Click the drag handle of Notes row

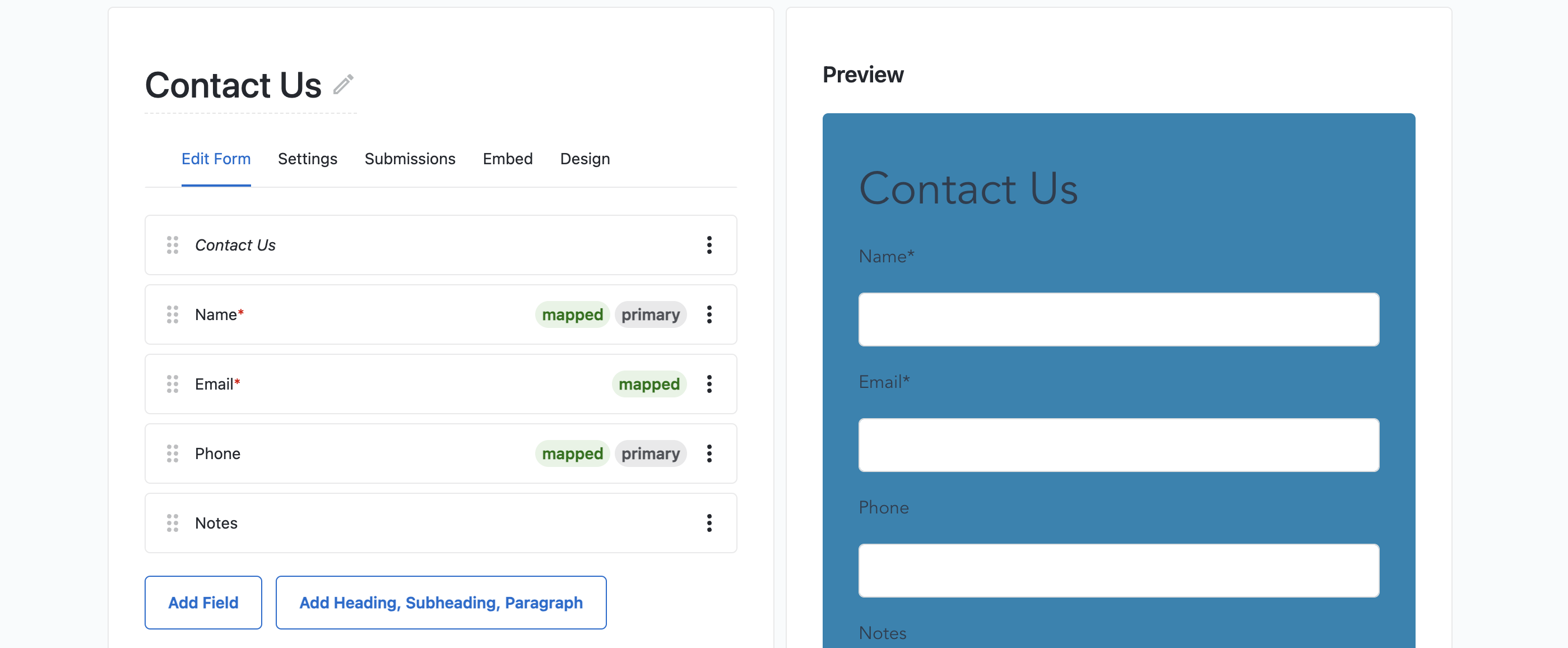pos(172,522)
